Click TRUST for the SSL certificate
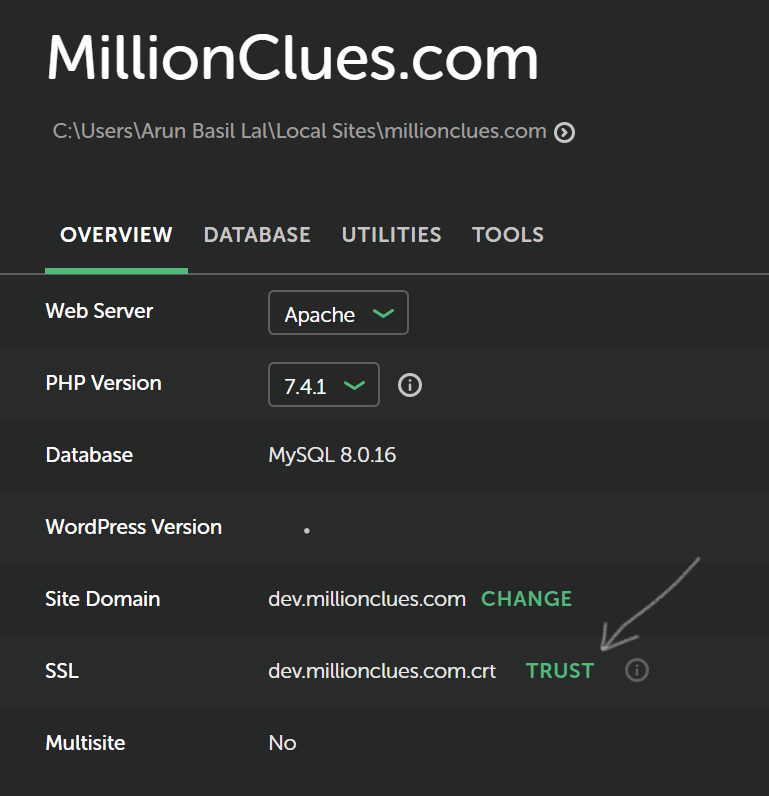Screen dimensions: 769x796 pyautogui.click(x=560, y=671)
